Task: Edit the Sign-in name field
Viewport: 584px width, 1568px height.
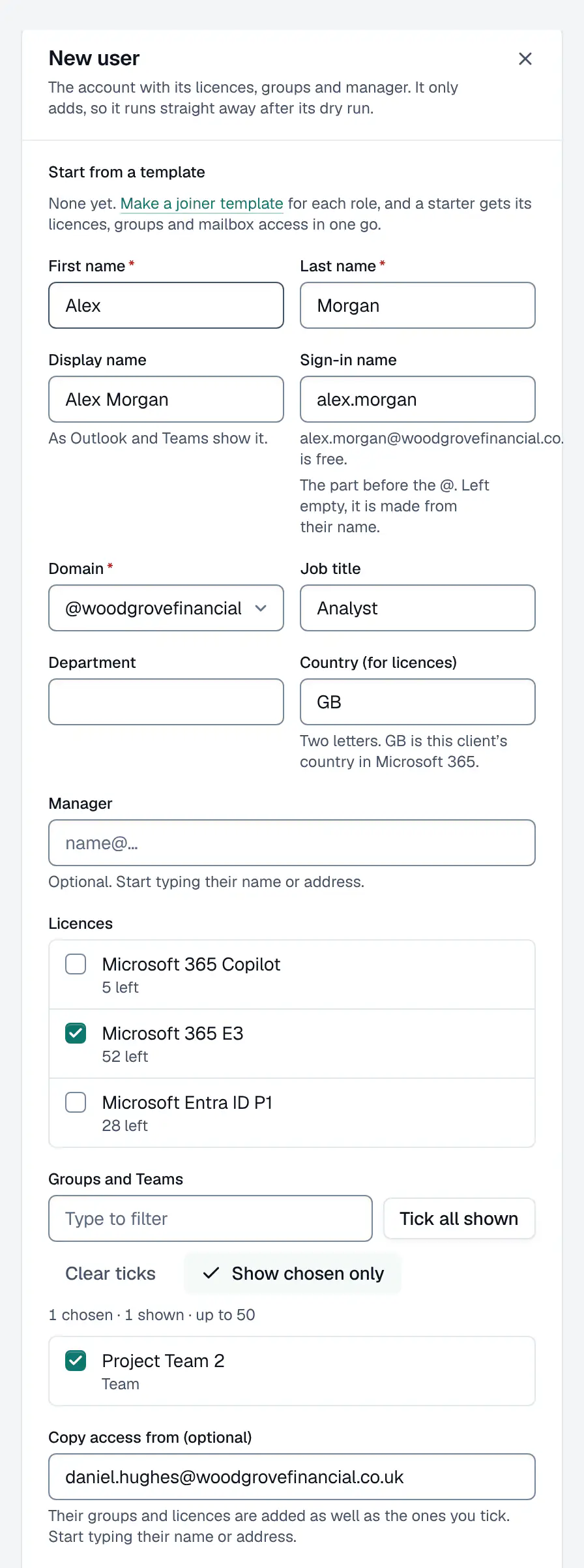Action: 418,399
